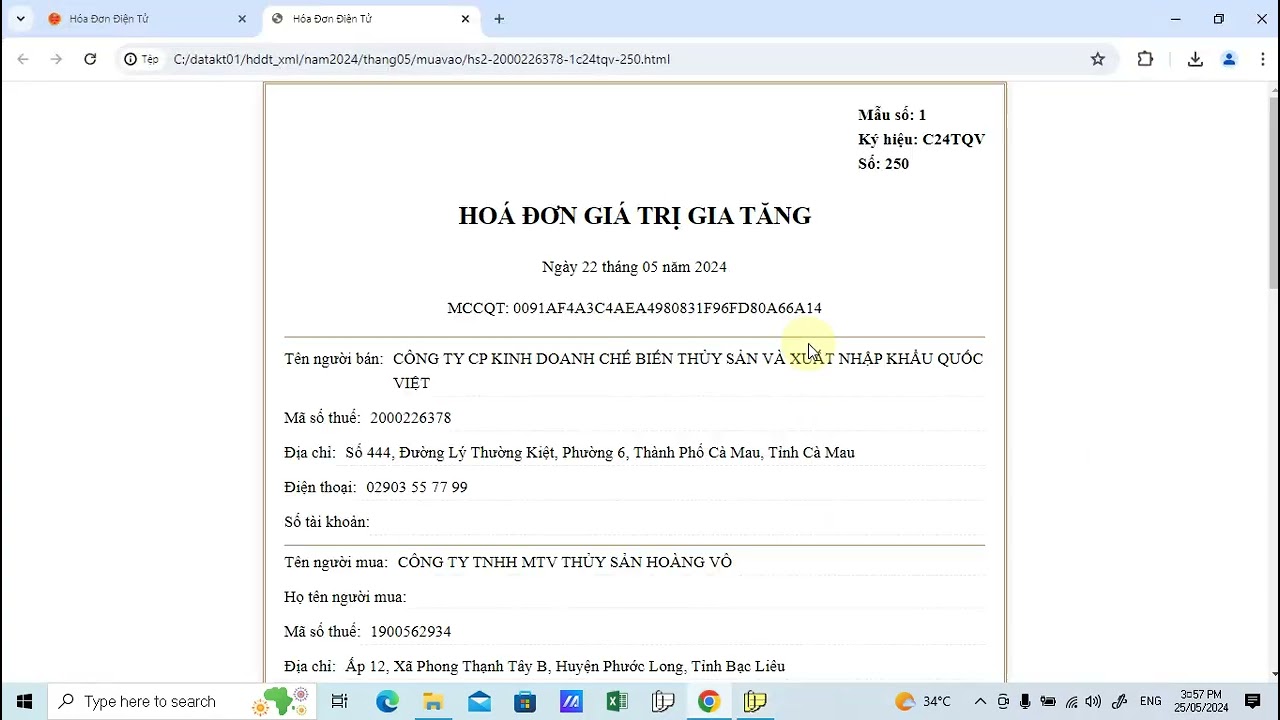
Task: Open the tab search dropdown arrow
Action: [x=20, y=19]
